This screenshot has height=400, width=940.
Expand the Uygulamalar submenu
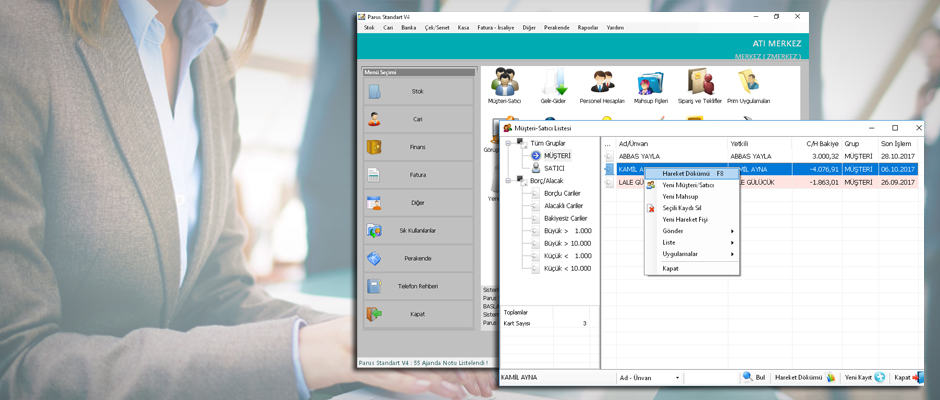pos(692,254)
